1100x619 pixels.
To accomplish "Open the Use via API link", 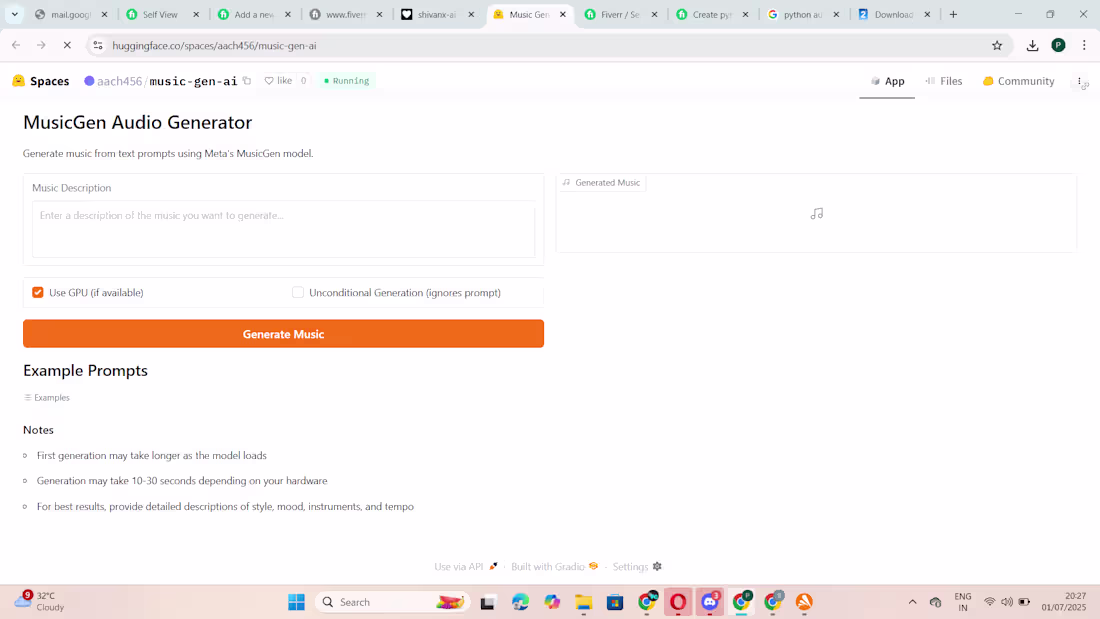I will click(465, 566).
